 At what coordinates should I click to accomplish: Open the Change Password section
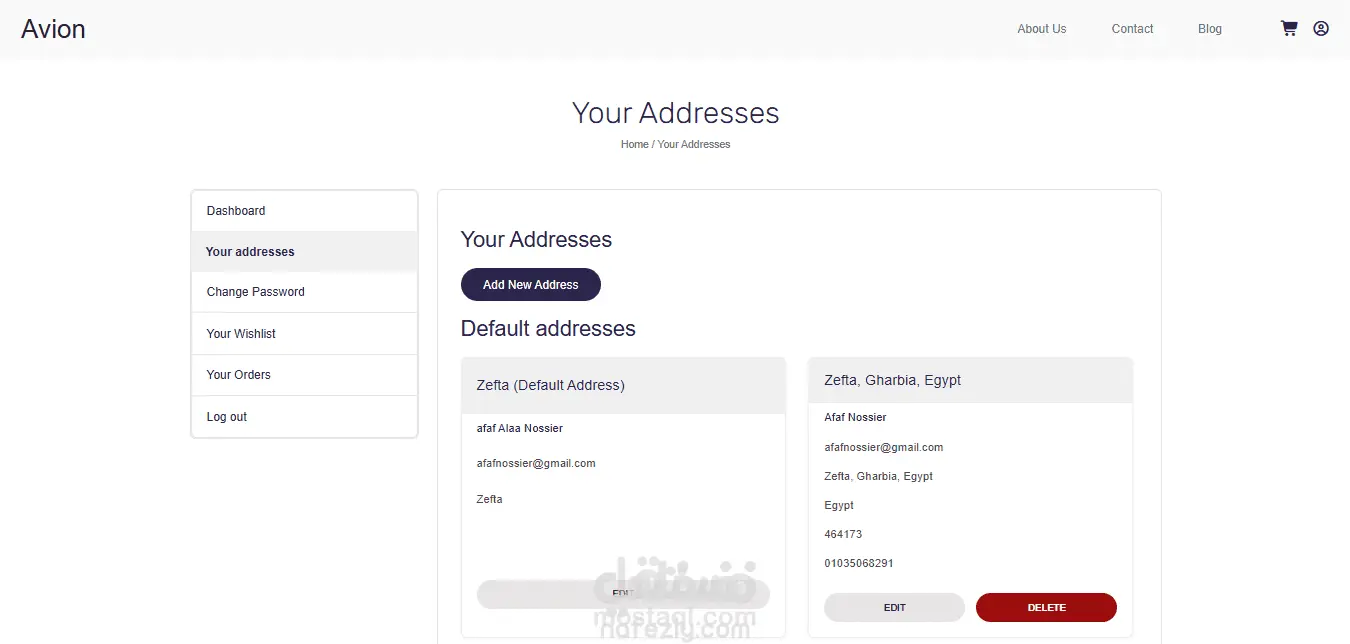click(x=256, y=292)
